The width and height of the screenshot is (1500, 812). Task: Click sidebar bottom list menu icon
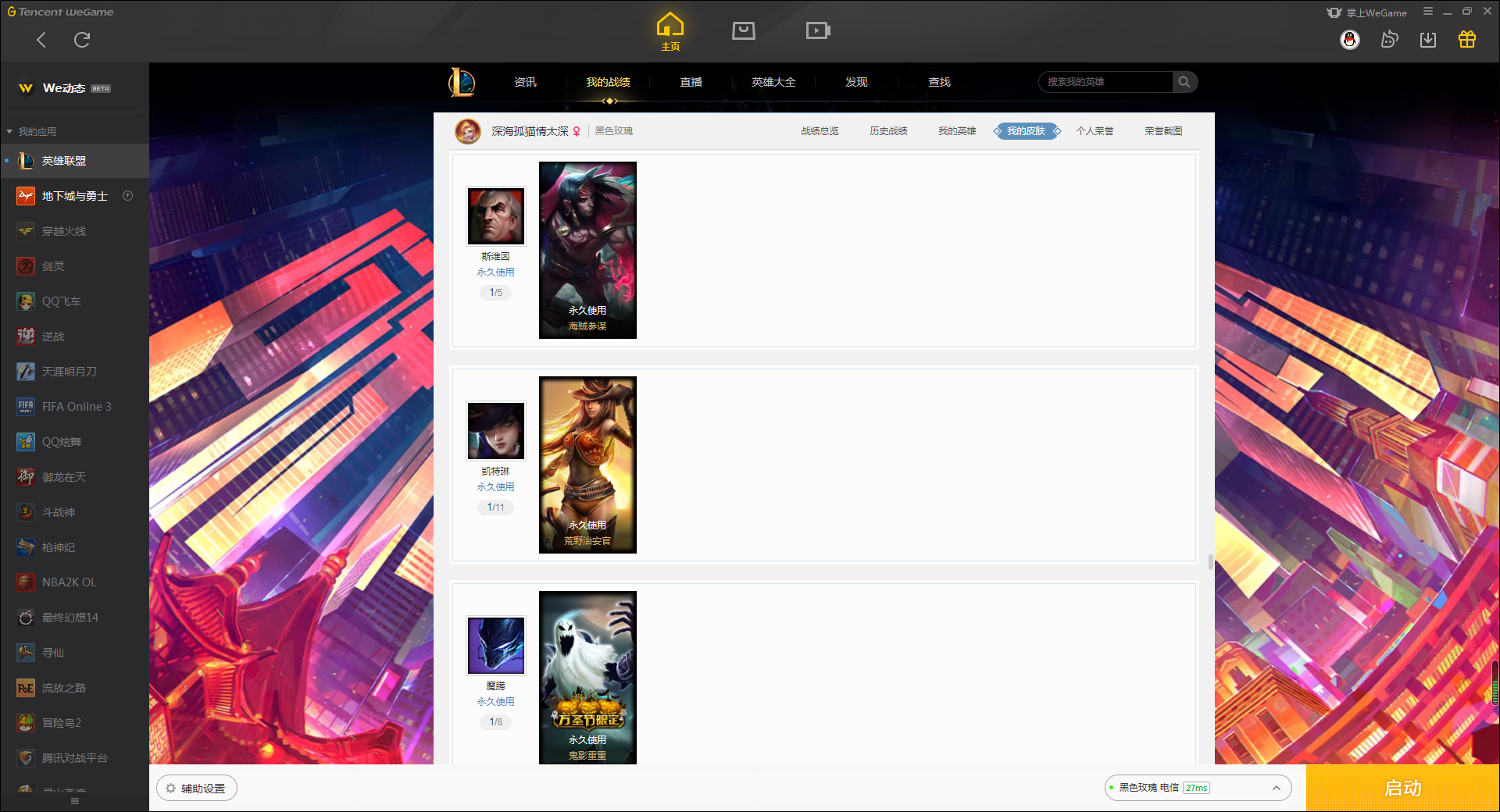tap(75, 801)
